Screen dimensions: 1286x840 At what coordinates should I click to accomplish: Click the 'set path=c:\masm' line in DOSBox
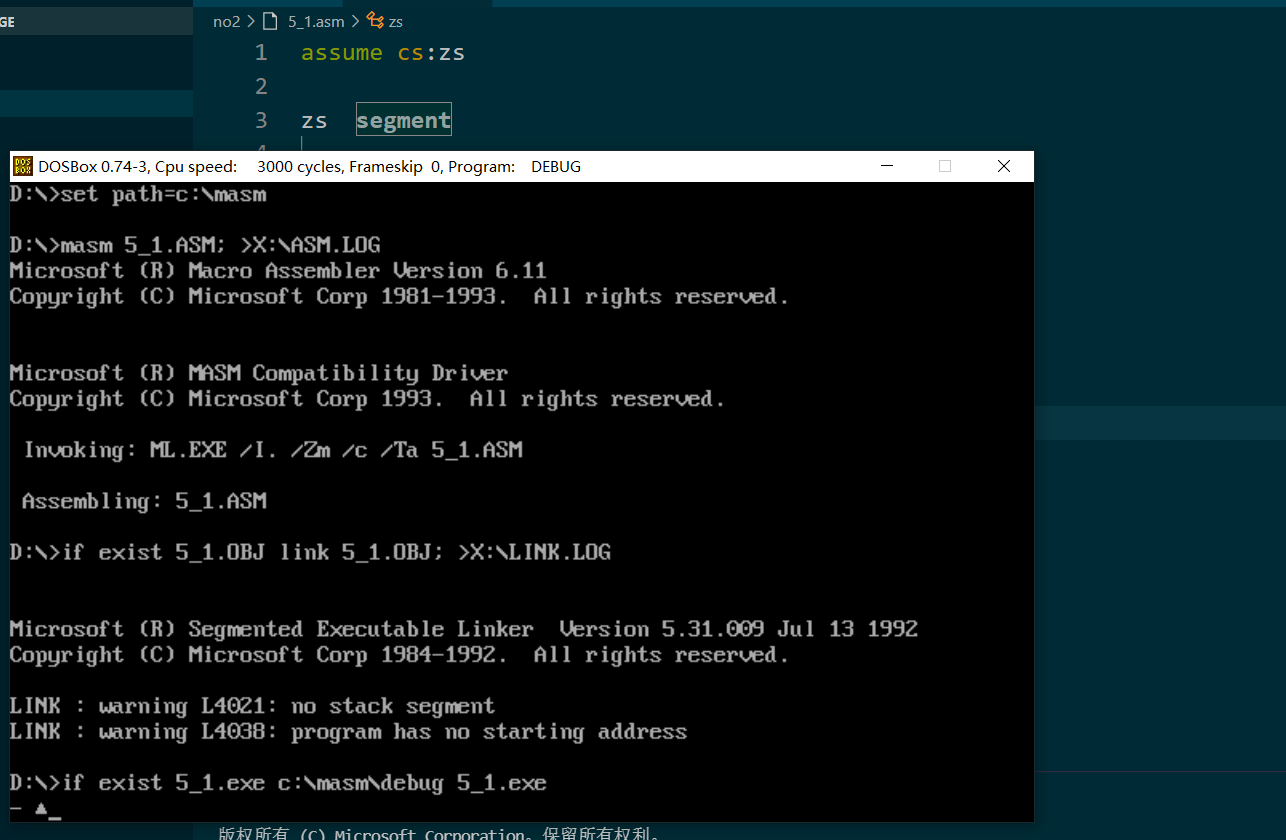tap(138, 194)
